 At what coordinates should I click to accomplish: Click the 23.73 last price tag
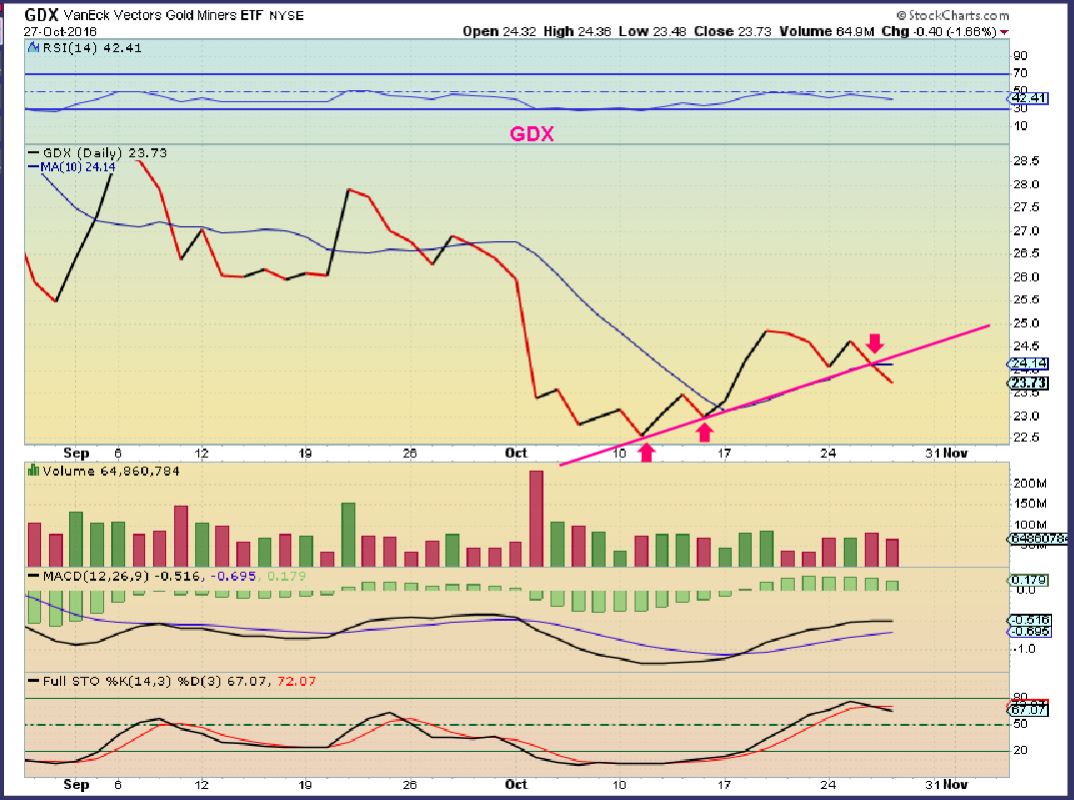(1028, 383)
